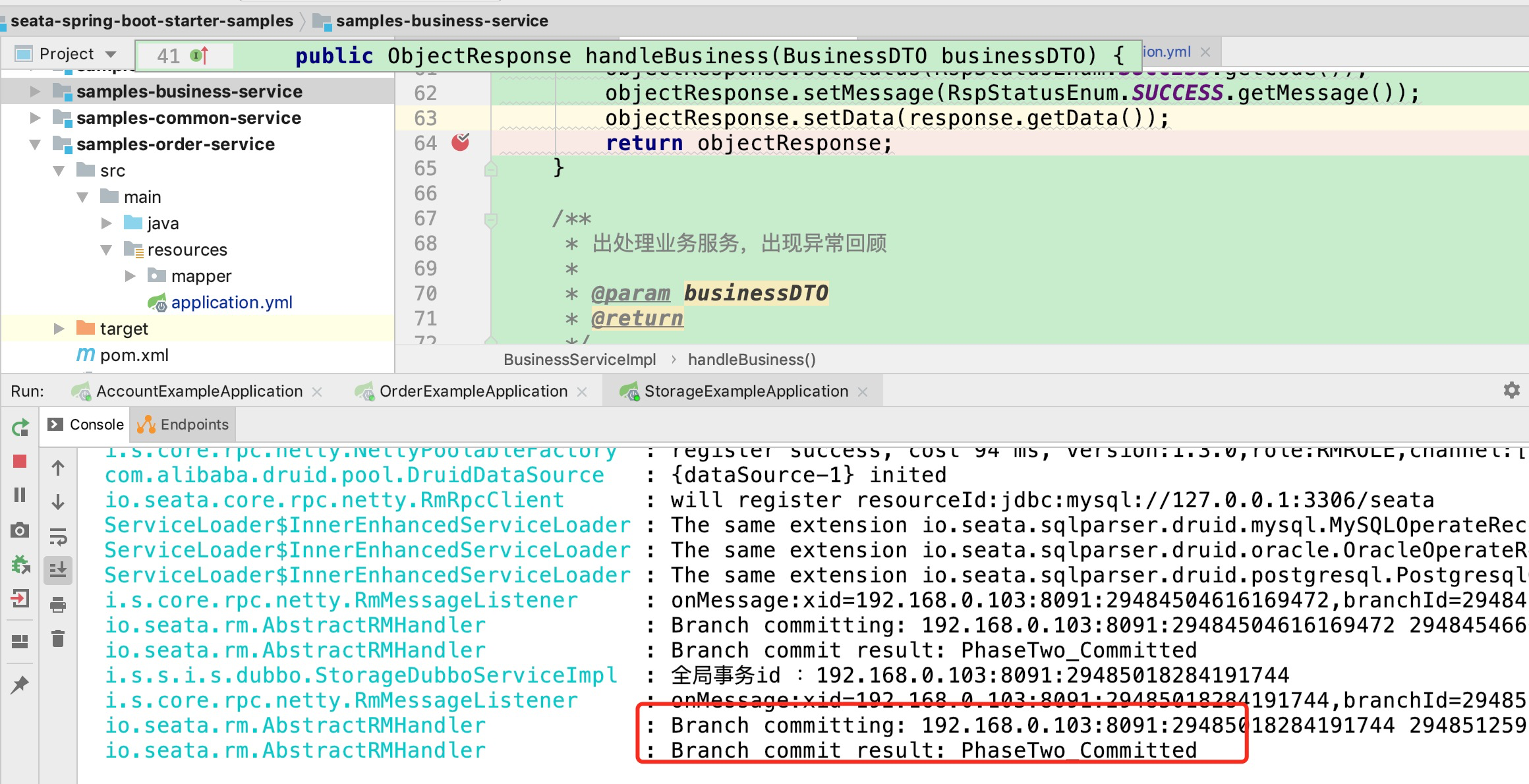Click the Exit process icon
The height and width of the screenshot is (784, 1529).
coord(20,599)
